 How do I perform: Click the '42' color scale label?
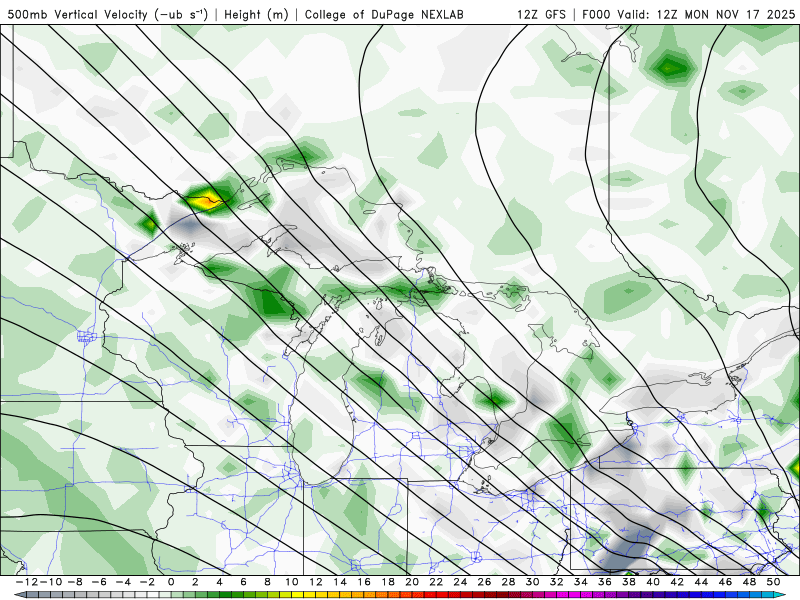[x=677, y=582]
